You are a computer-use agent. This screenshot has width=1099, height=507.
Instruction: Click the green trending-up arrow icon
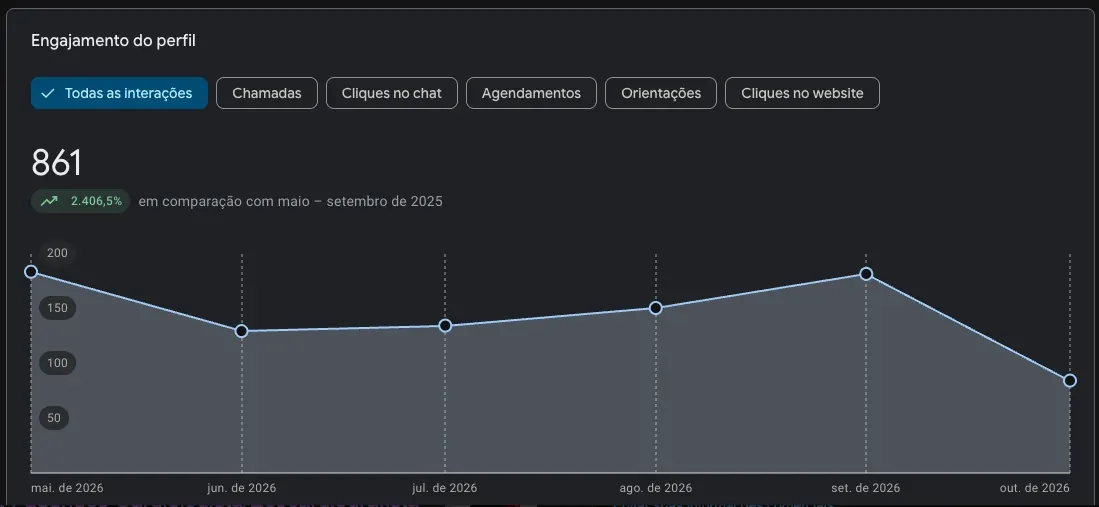(49, 201)
